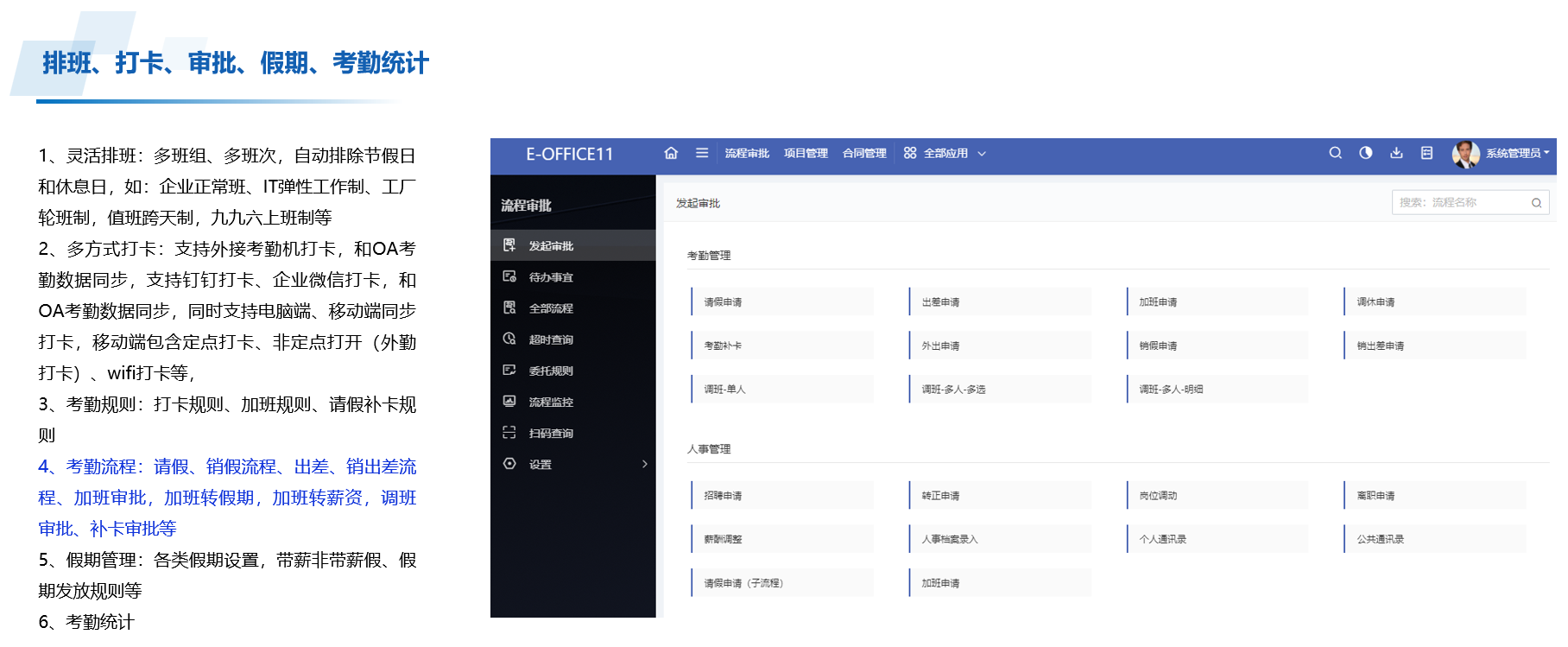This screenshot has height=647, width=1568.
Task: Open 待办事宜 sidebar item
Action: (x=573, y=276)
